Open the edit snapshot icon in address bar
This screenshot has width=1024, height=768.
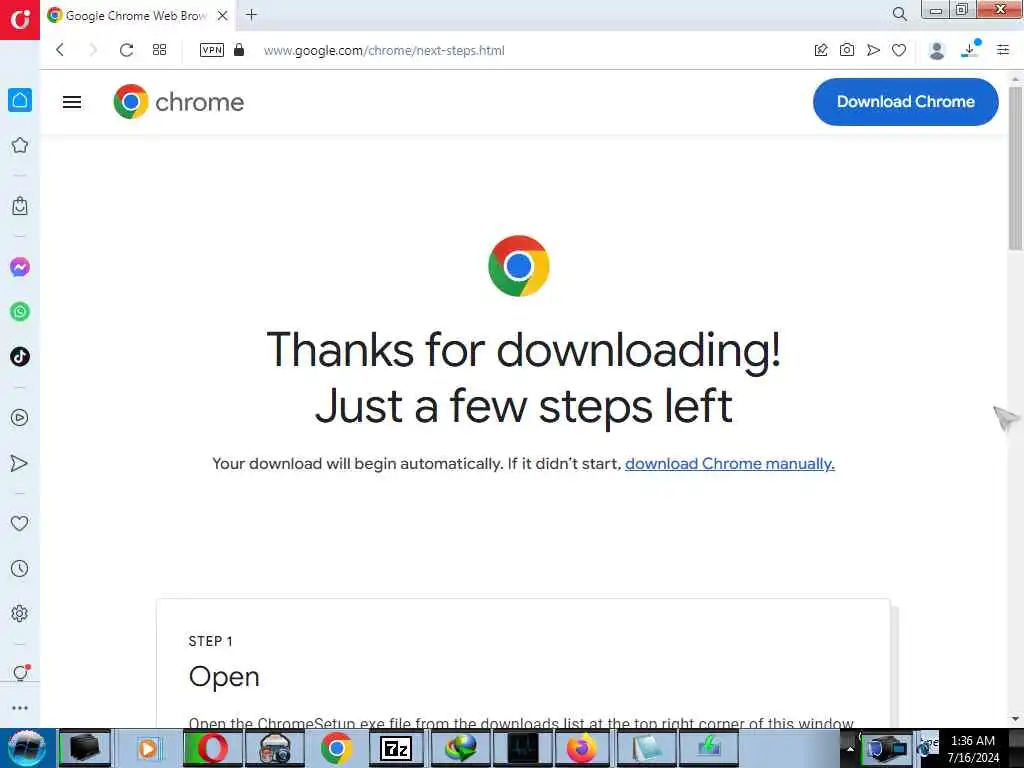821,50
